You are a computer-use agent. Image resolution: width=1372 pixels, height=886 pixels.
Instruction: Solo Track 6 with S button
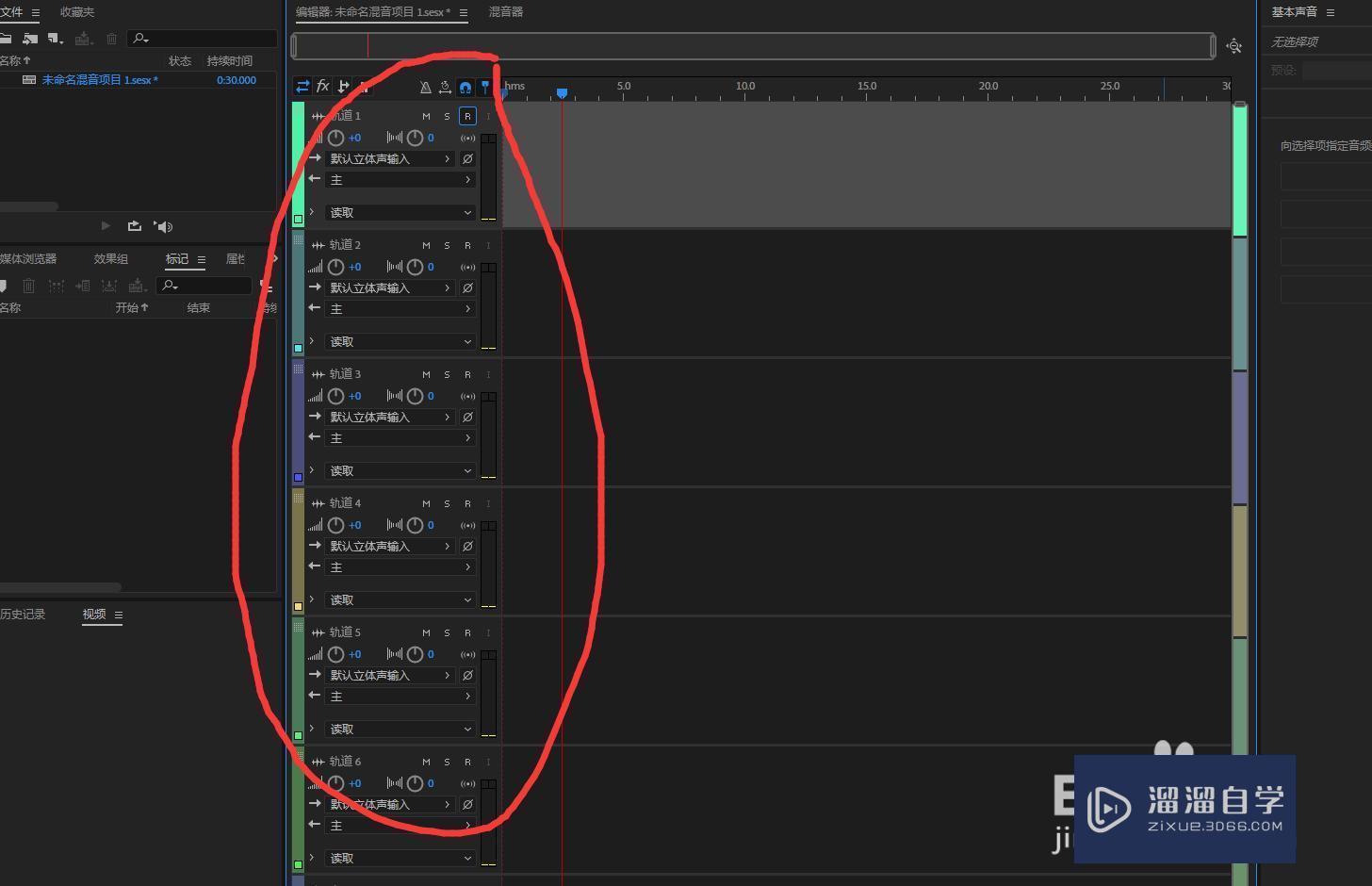(447, 762)
